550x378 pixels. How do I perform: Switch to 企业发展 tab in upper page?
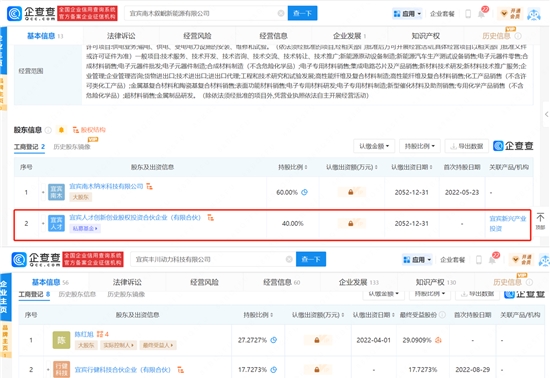point(349,36)
